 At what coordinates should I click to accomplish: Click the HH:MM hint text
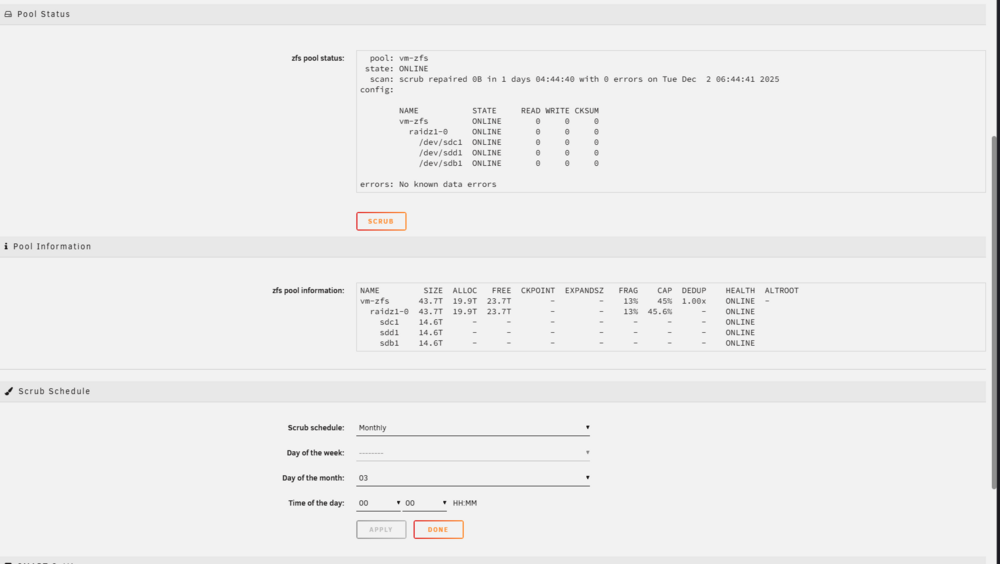tap(464, 503)
